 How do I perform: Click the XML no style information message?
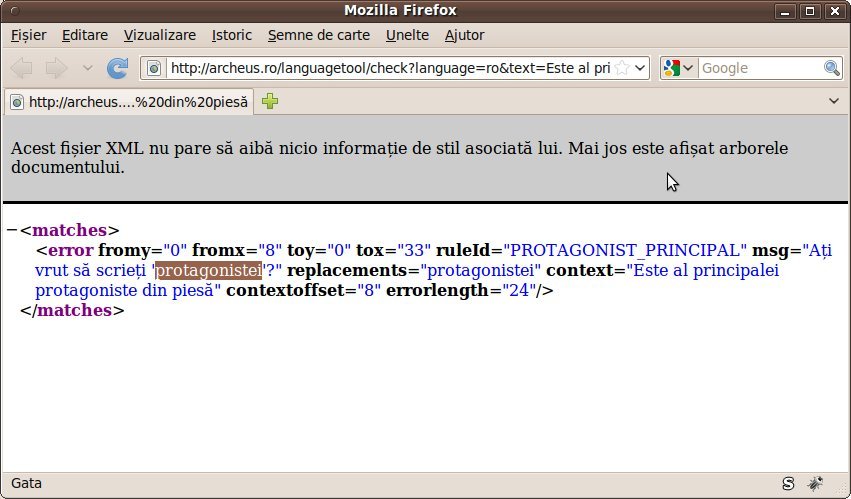tap(399, 158)
